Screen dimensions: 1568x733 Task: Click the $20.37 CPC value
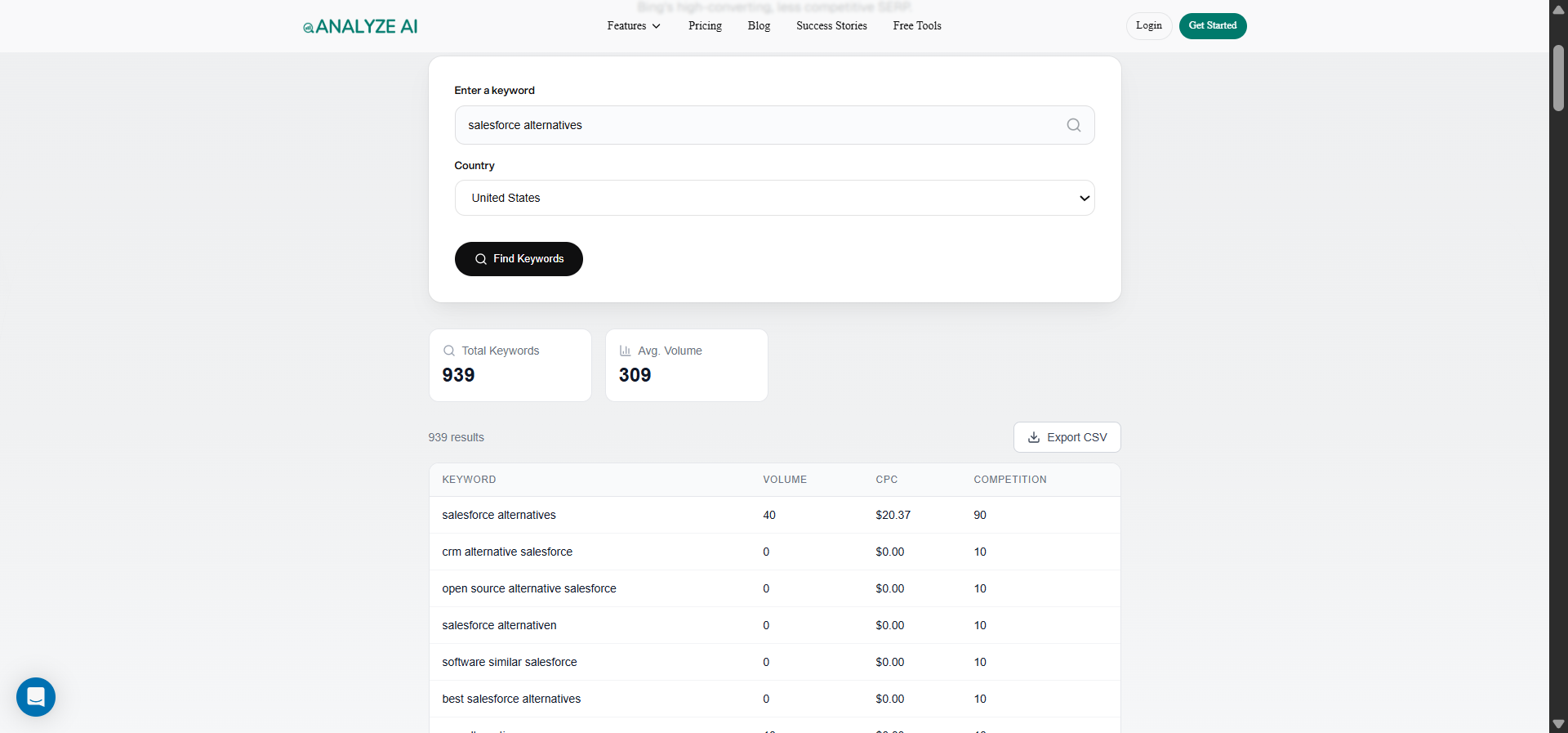coord(893,515)
